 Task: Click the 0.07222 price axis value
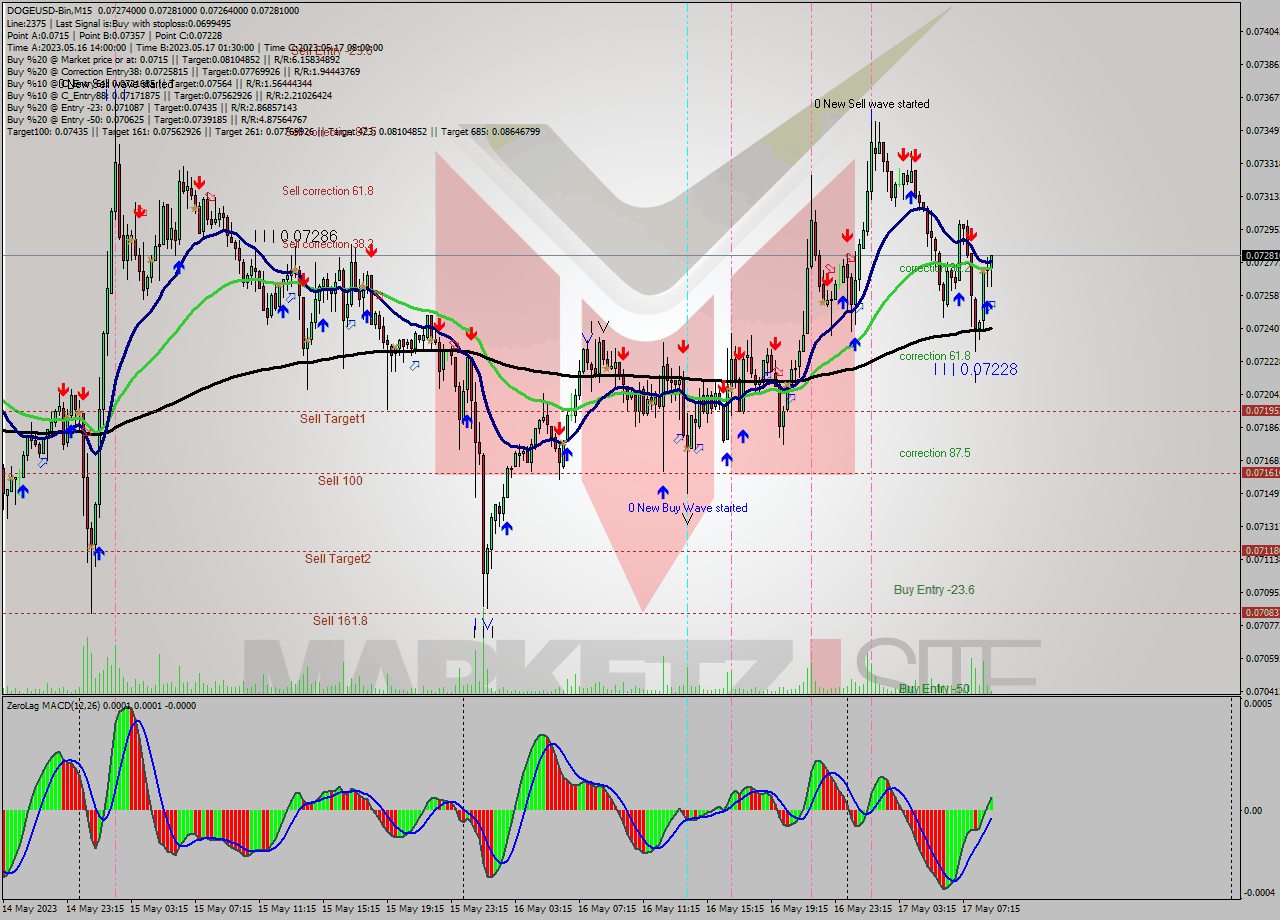coord(1262,361)
